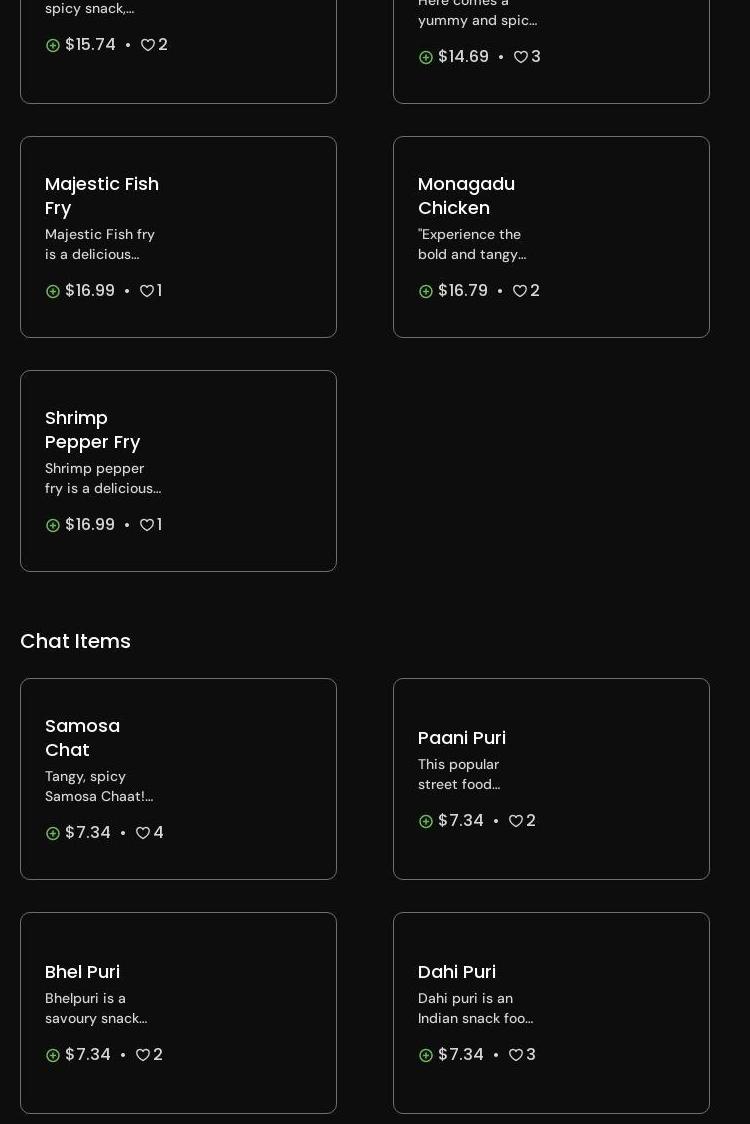Add the $14.69 item to cart
Screen dimensions: 750x1124
[426, 57]
